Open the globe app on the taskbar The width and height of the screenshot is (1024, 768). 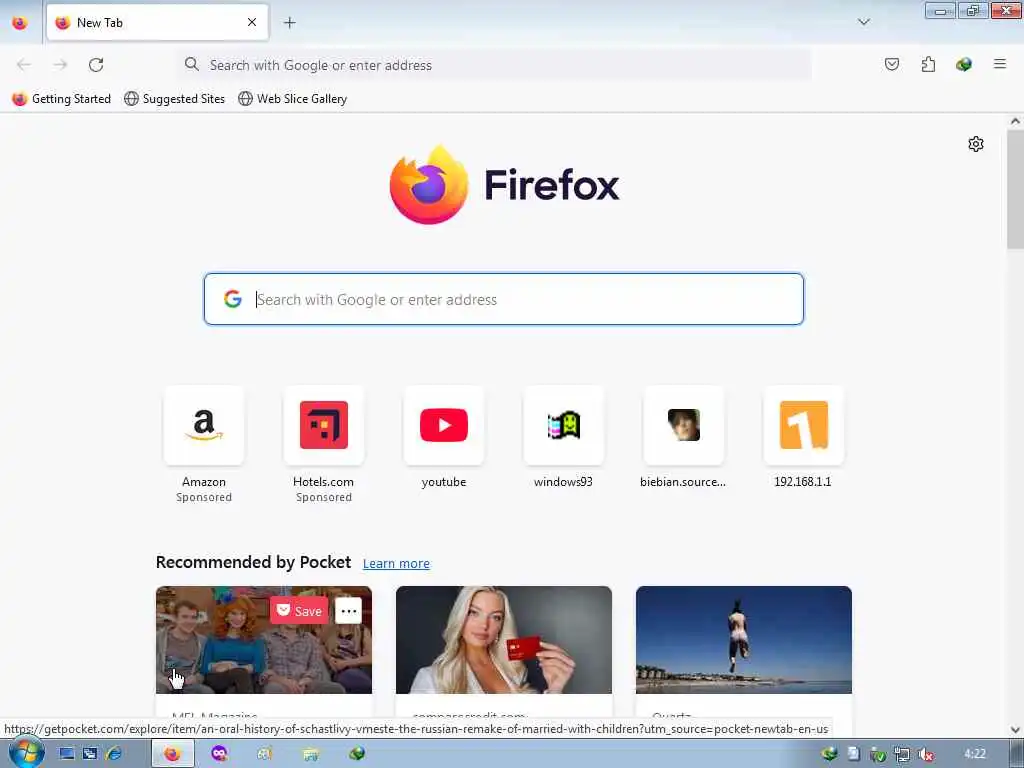(357, 754)
